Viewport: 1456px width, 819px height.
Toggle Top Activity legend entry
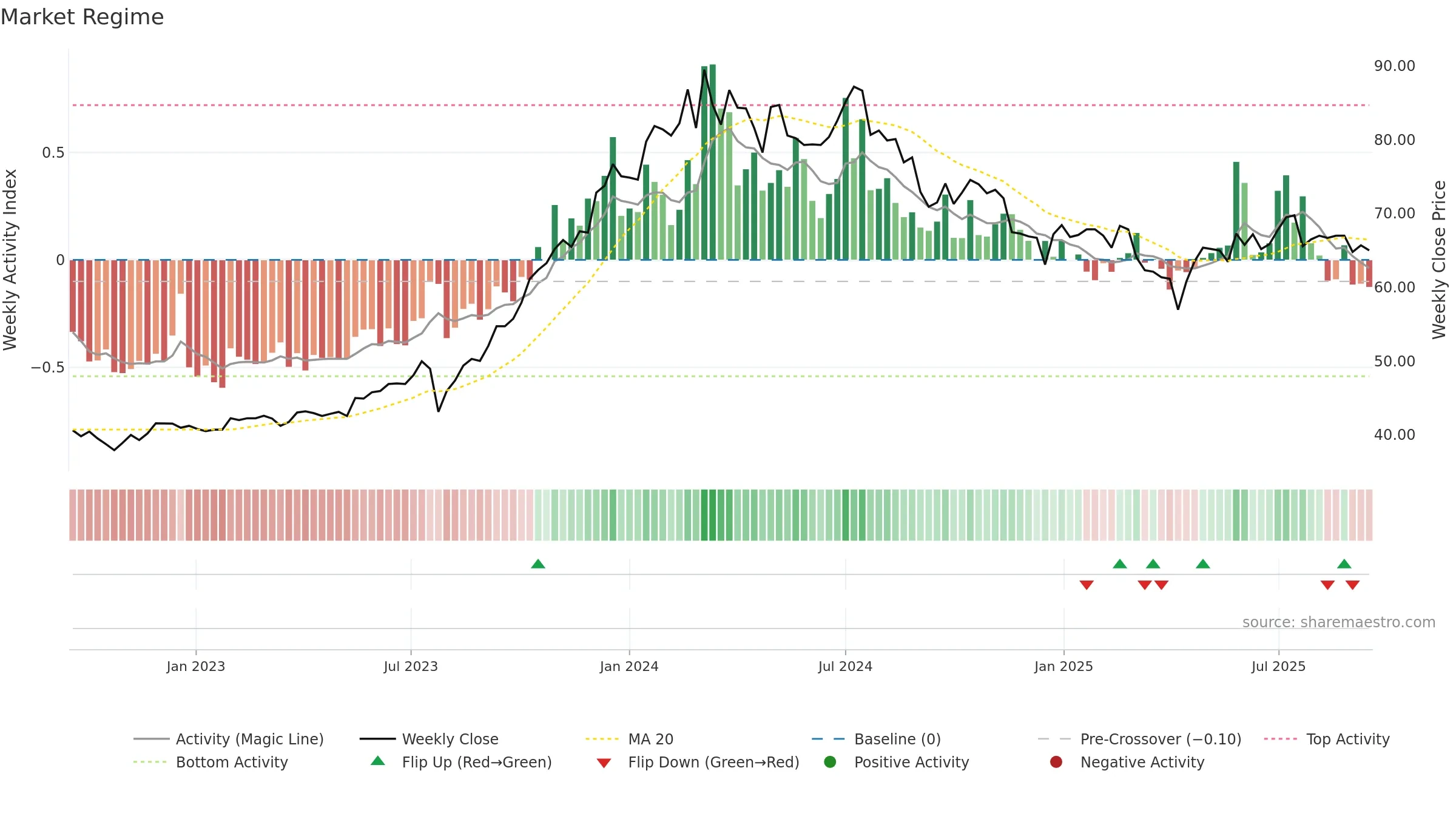tap(1326, 739)
